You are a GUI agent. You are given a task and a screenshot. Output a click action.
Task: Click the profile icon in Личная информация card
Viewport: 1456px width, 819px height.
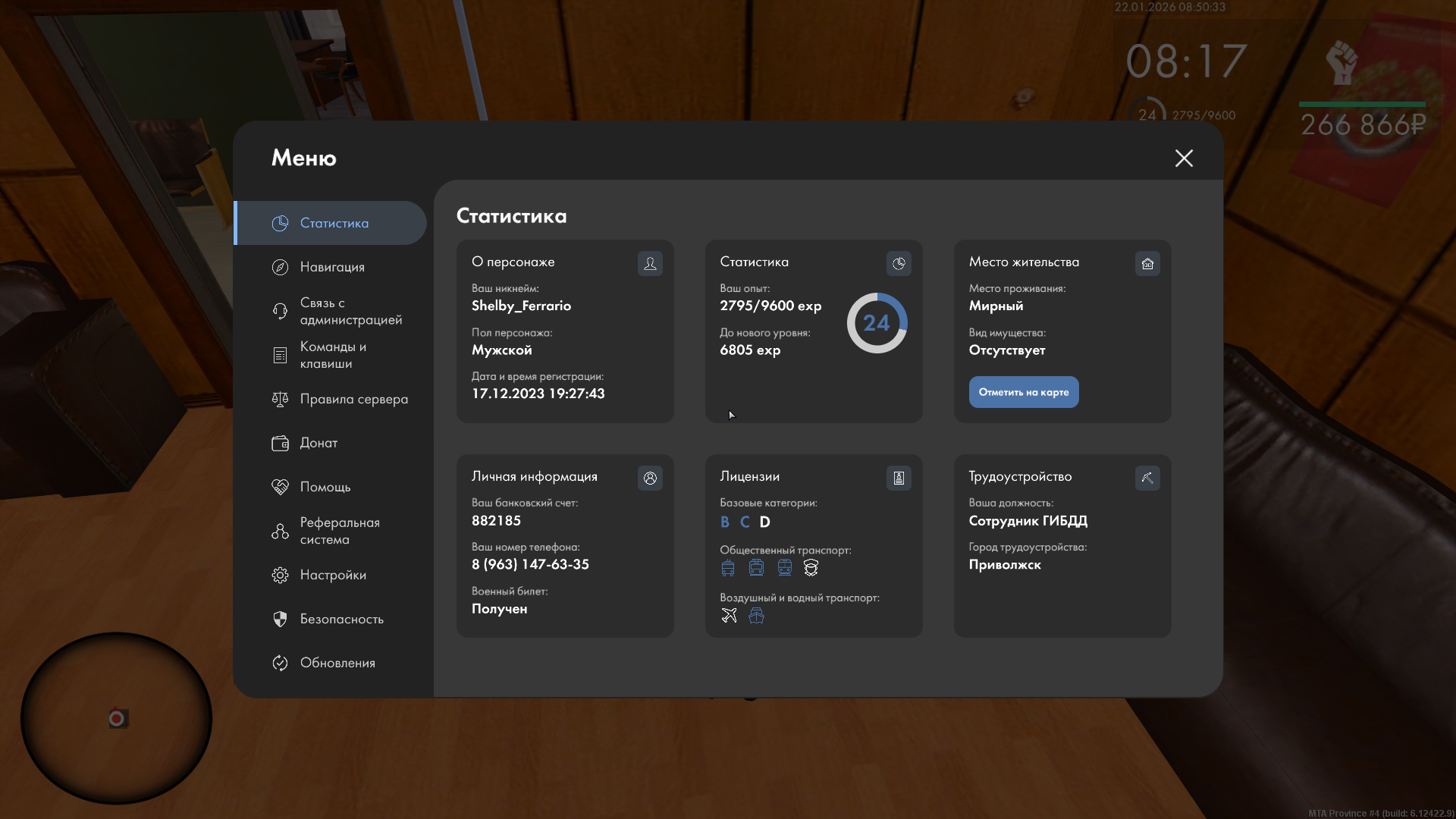point(650,478)
